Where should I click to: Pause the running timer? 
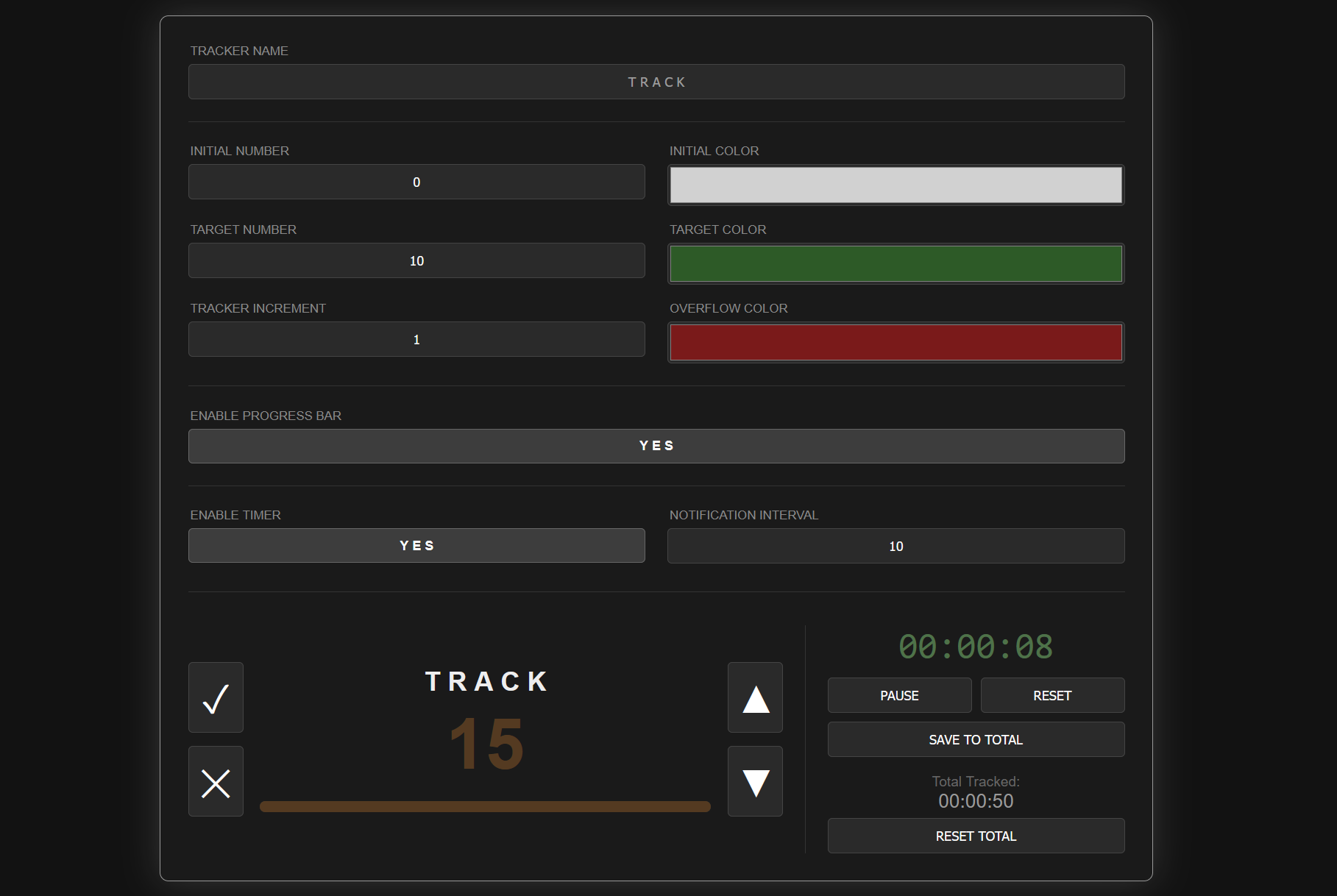coord(899,695)
